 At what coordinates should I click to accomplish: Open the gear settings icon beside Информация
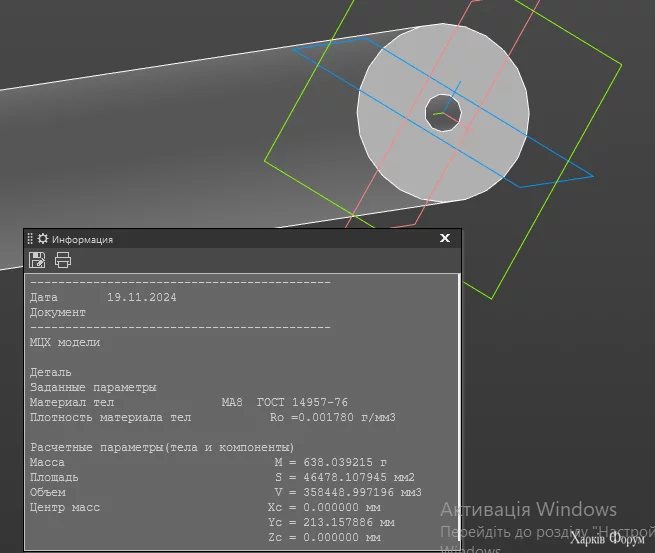click(43, 239)
